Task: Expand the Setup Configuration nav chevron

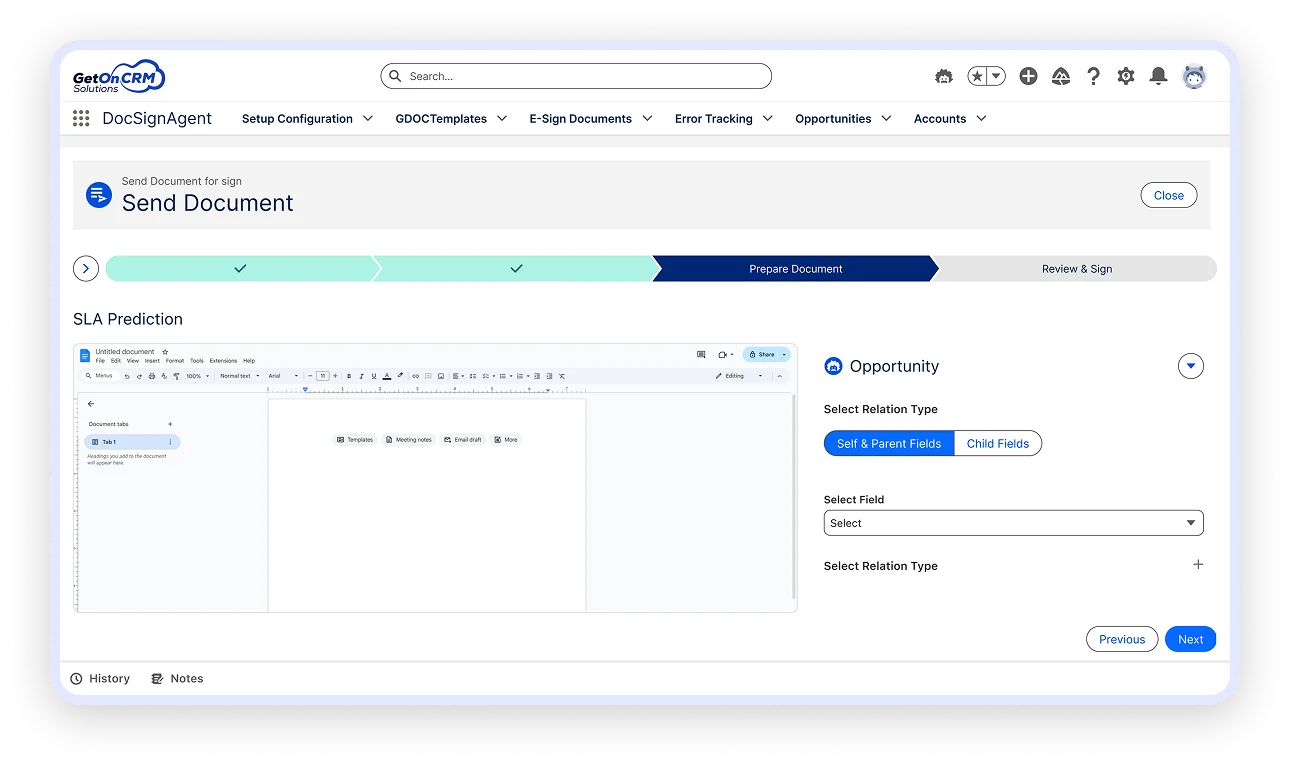Action: (x=368, y=118)
